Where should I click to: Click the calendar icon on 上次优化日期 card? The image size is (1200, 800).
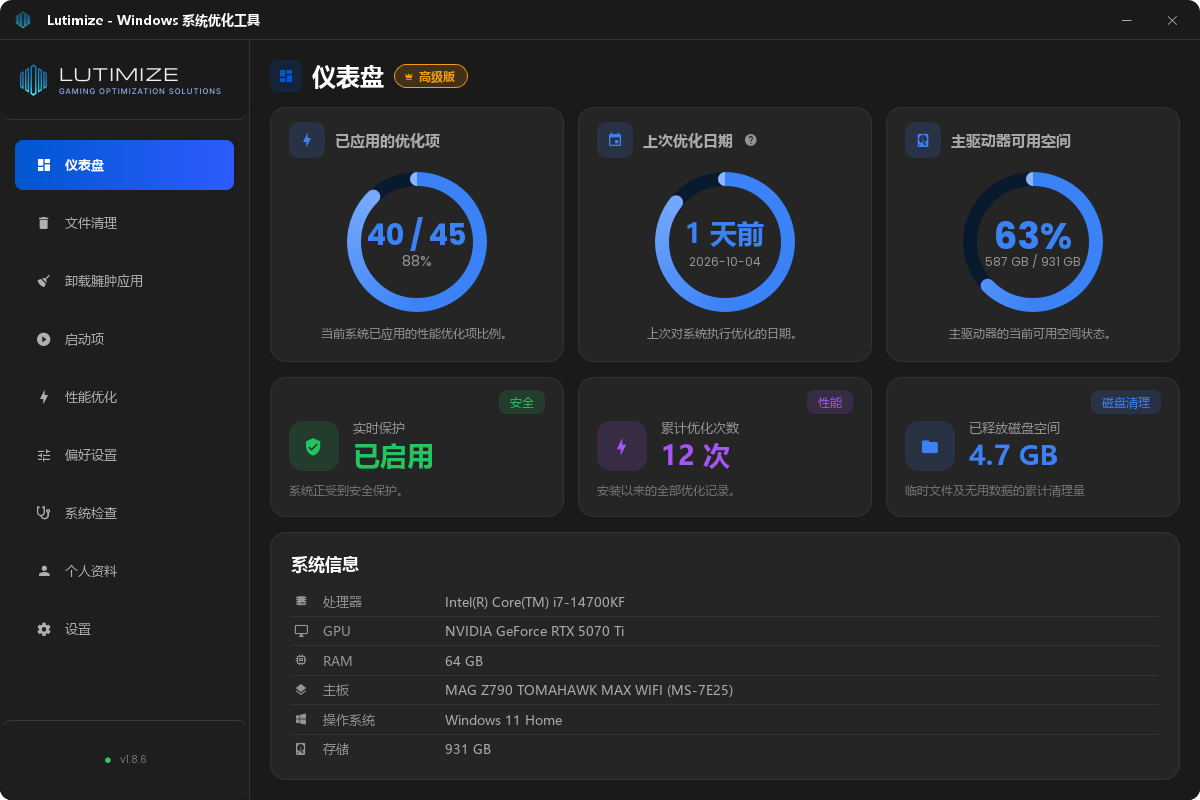tap(615, 141)
